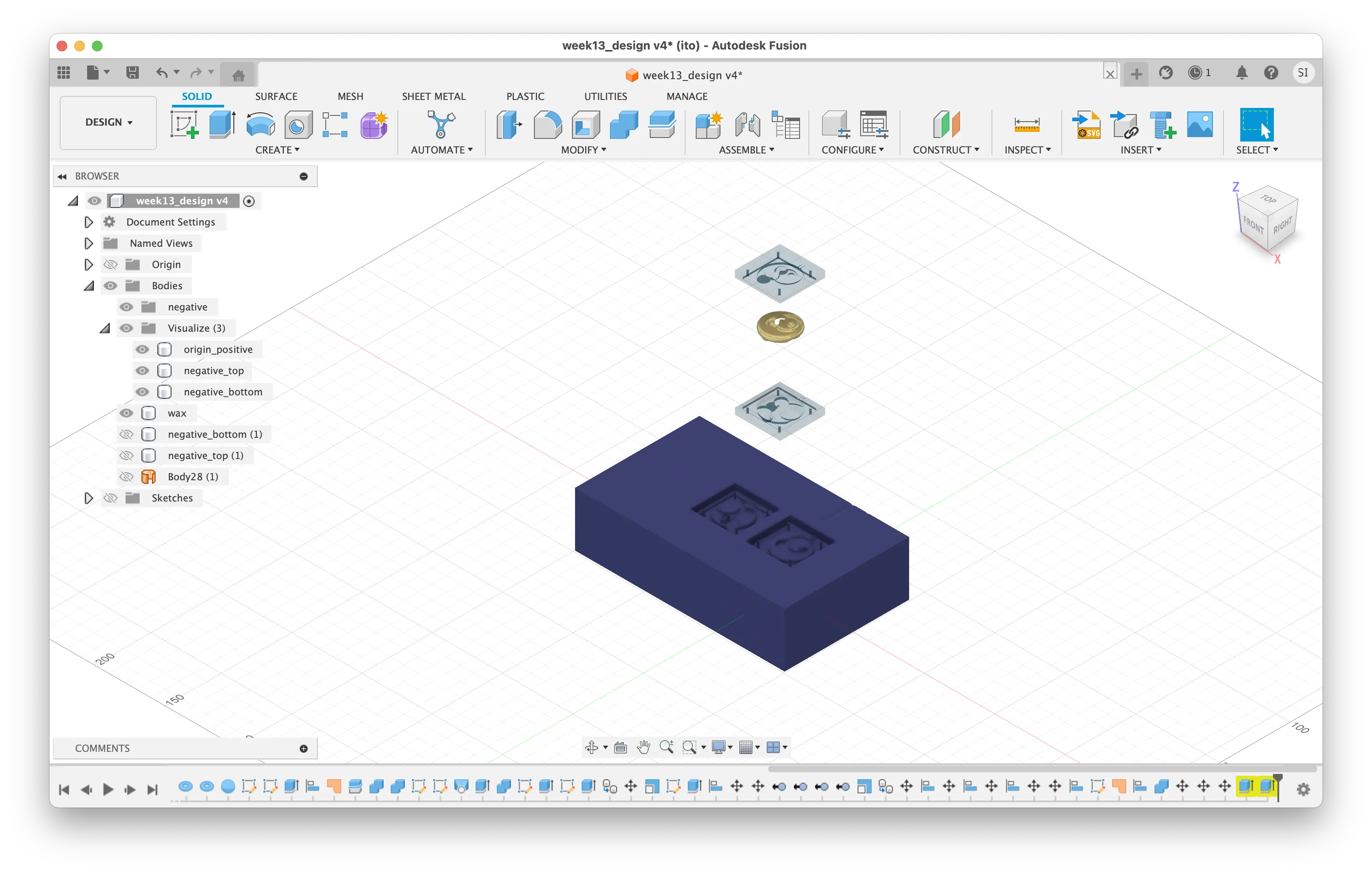Select the Shell tool
Screen dimensions: 1372x873
[x=586, y=124]
